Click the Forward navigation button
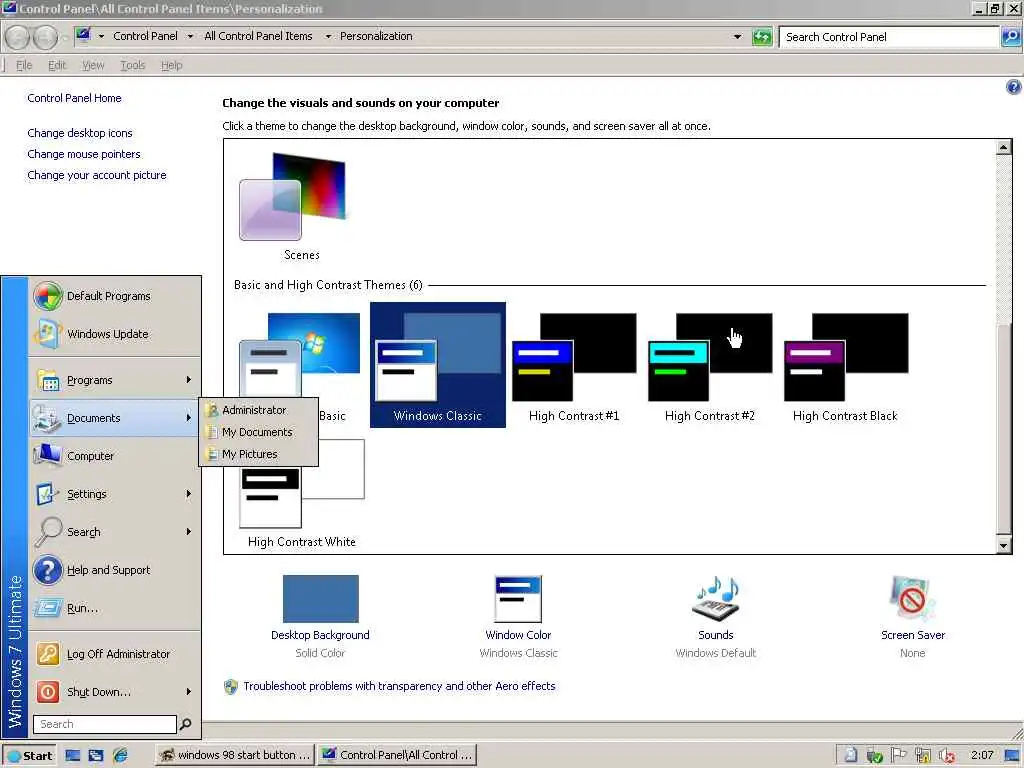Viewport: 1024px width, 768px height. [45, 37]
